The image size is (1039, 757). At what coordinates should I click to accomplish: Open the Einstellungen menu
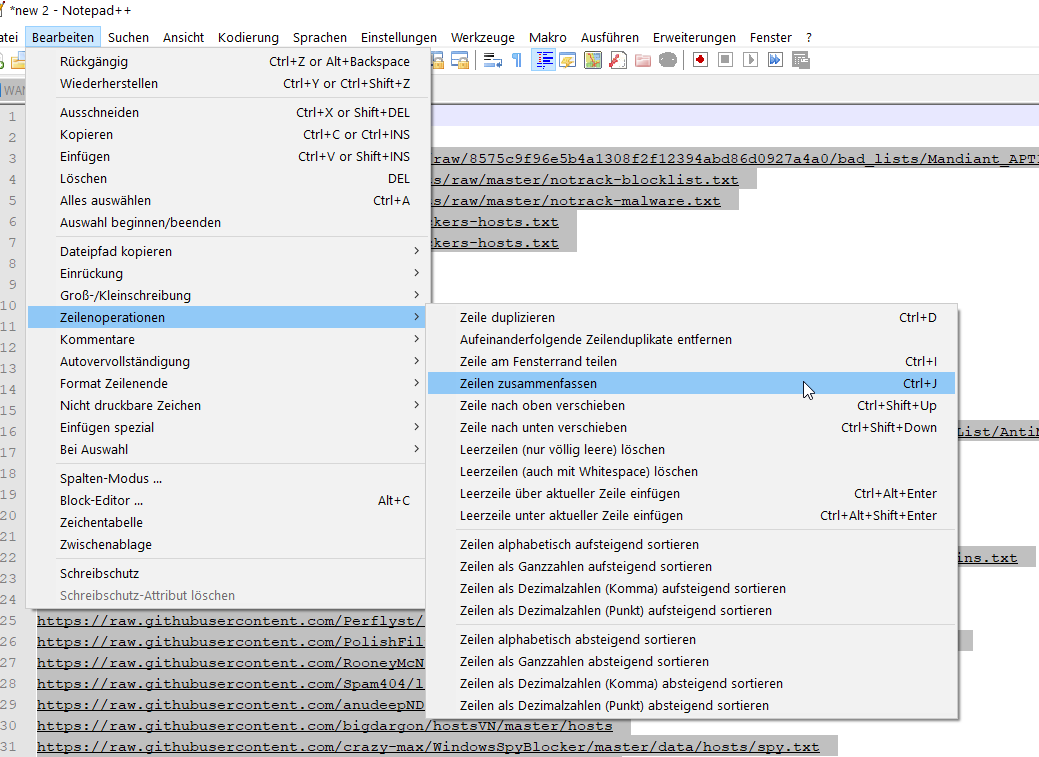click(x=399, y=37)
